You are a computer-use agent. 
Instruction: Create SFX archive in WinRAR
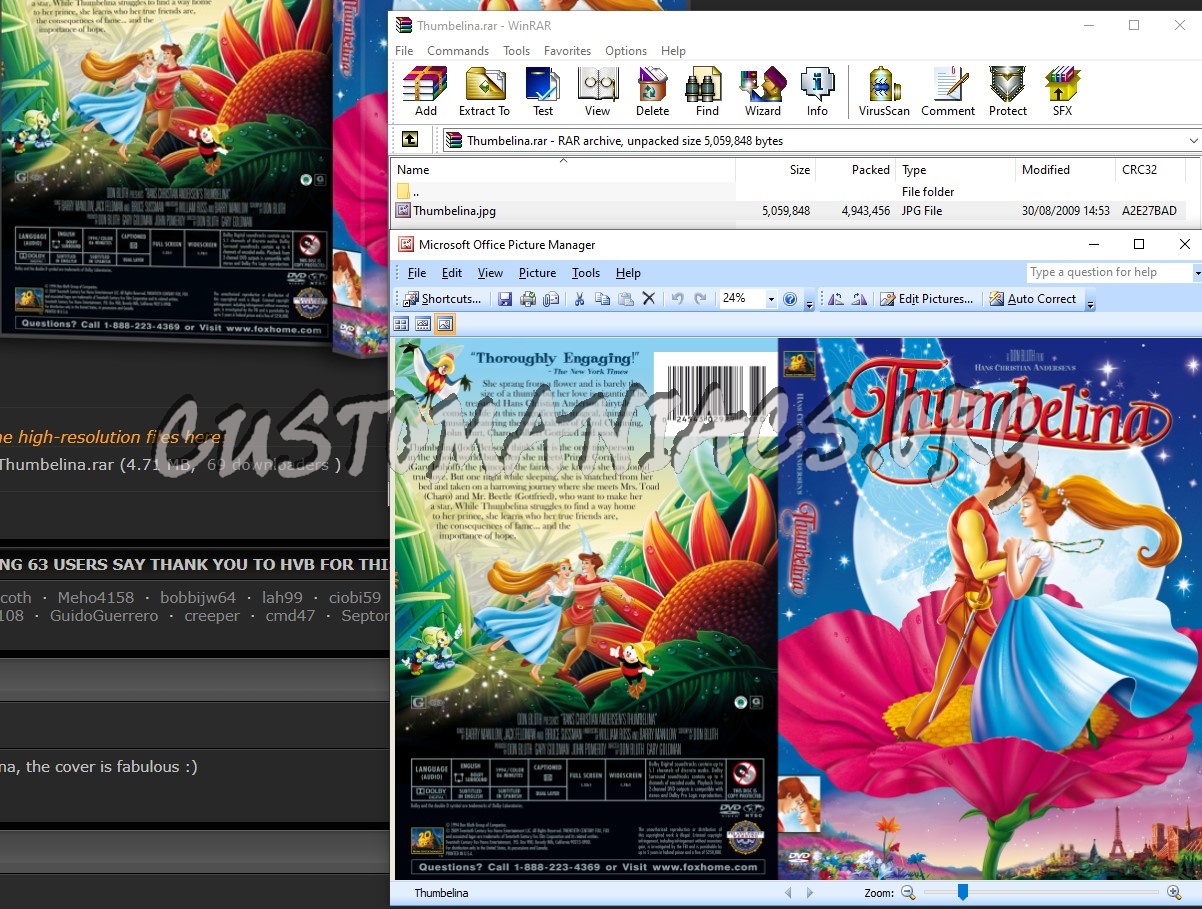click(x=1062, y=92)
